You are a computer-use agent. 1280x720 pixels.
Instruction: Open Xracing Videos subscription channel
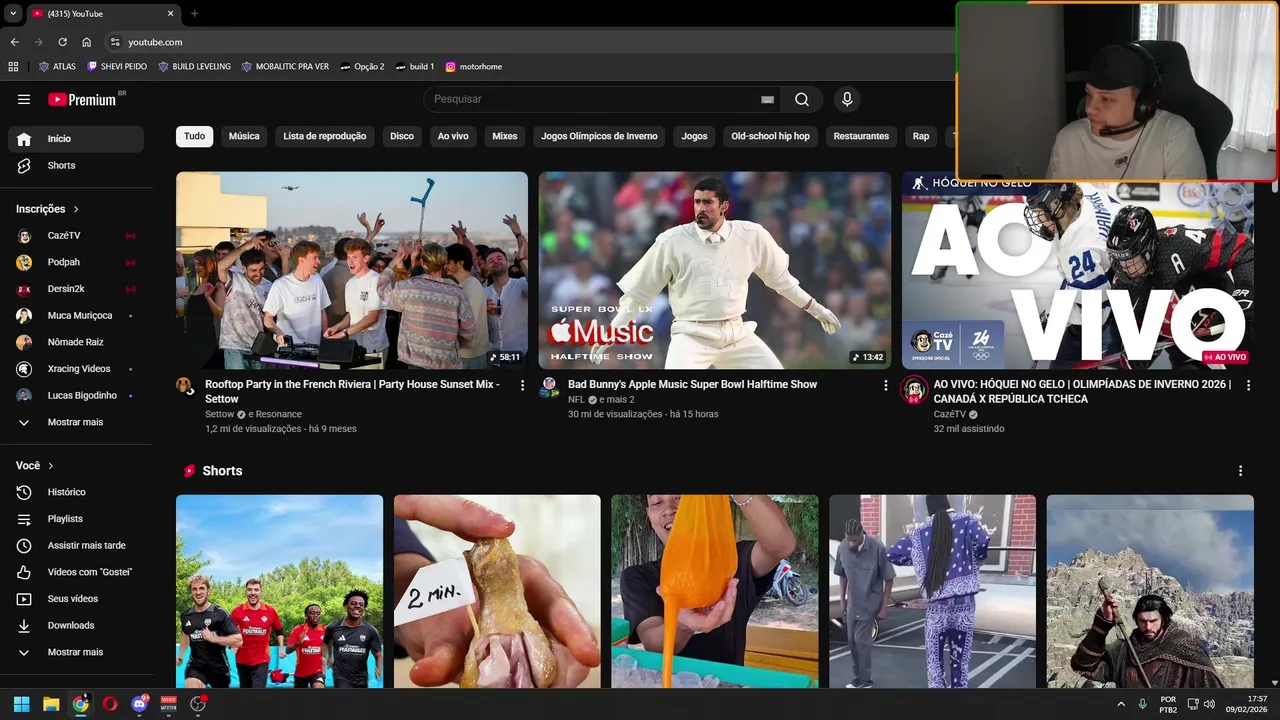(x=76, y=369)
